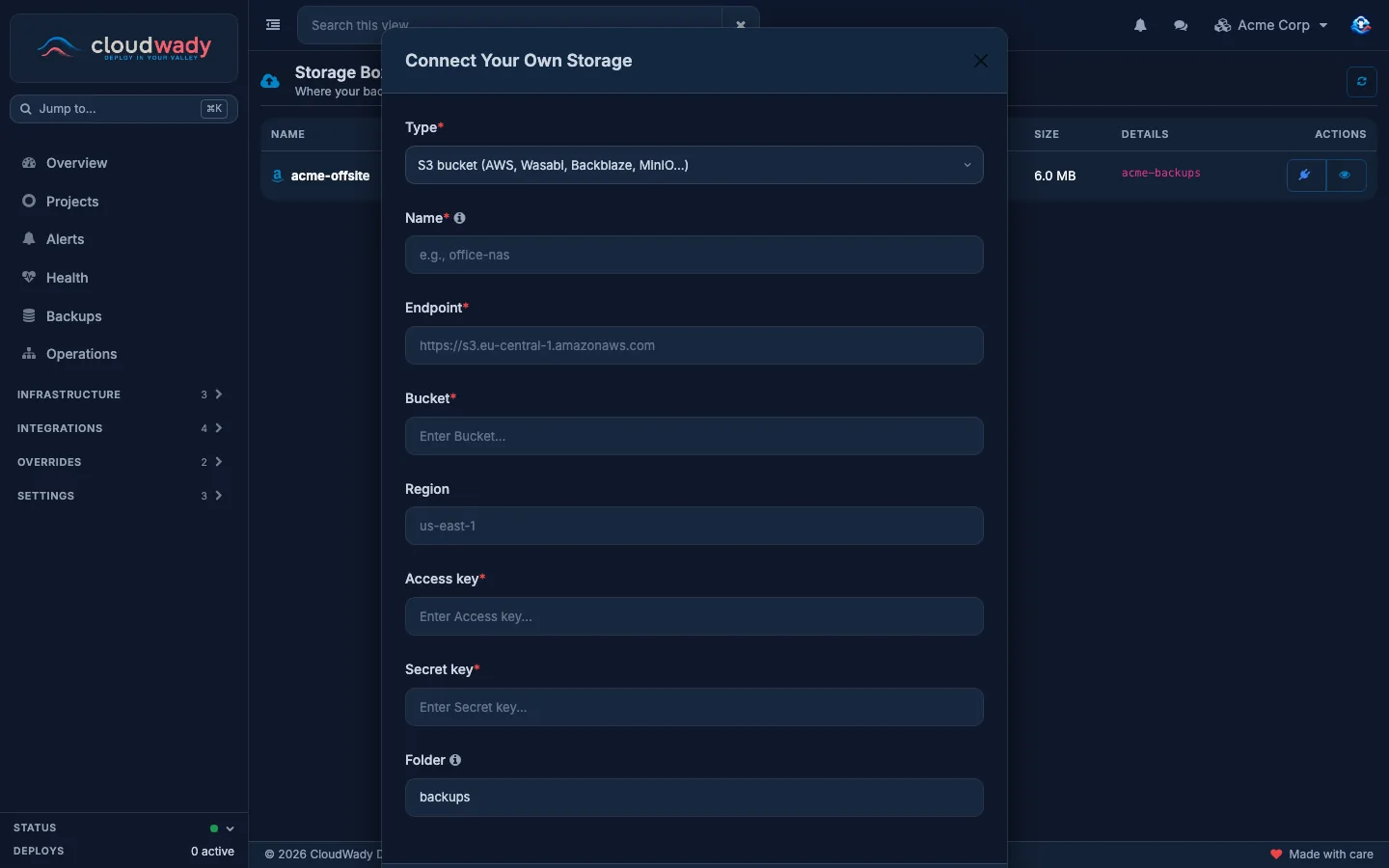
Task: Toggle the sidebar with the hamburger icon
Action: tap(273, 25)
